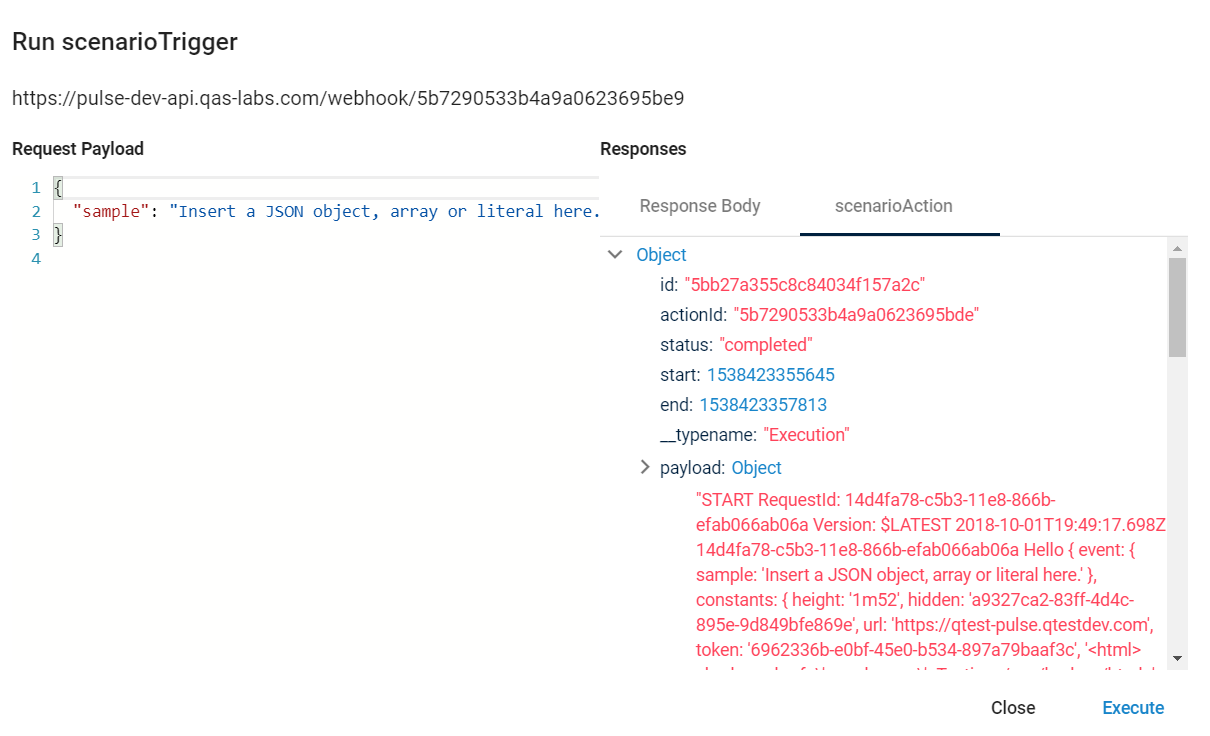Click the end timestamp value
The height and width of the screenshot is (736, 1210).
763,405
